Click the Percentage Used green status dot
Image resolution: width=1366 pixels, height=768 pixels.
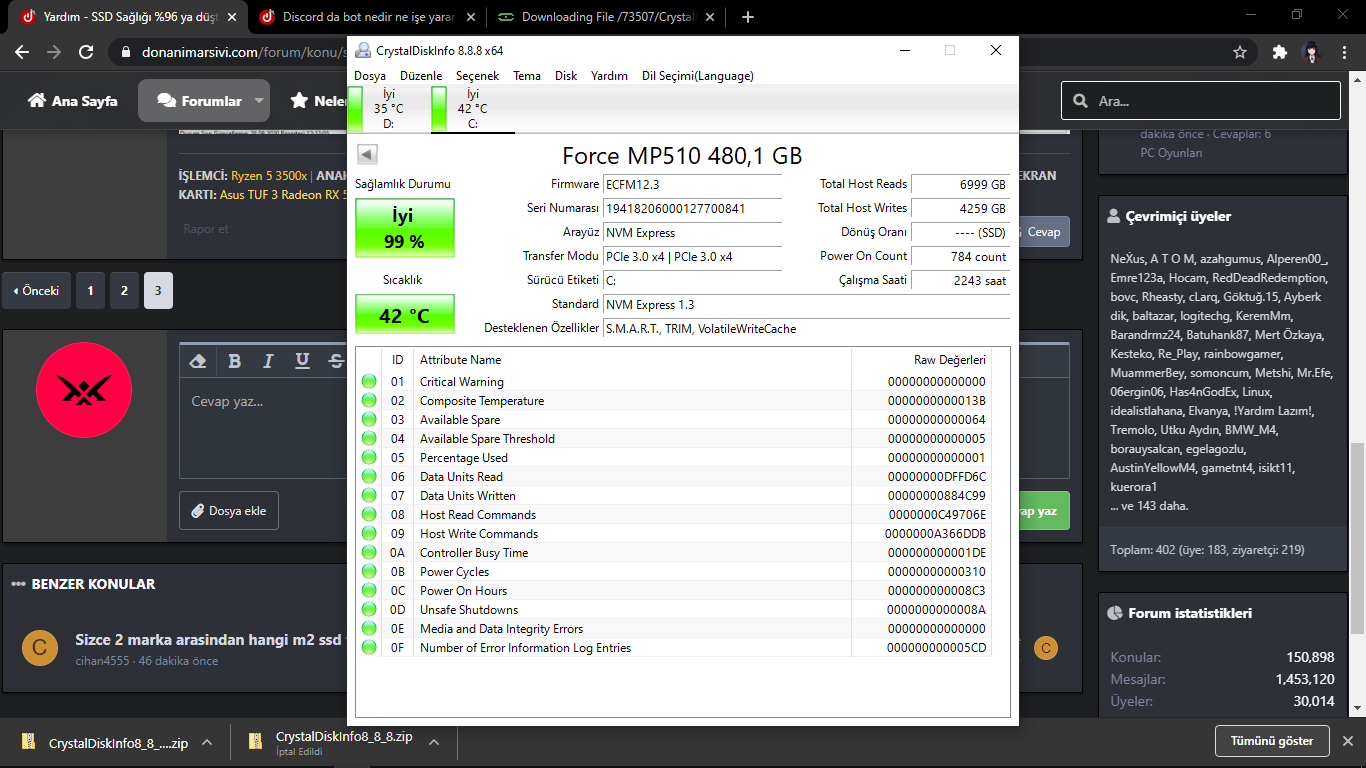369,457
